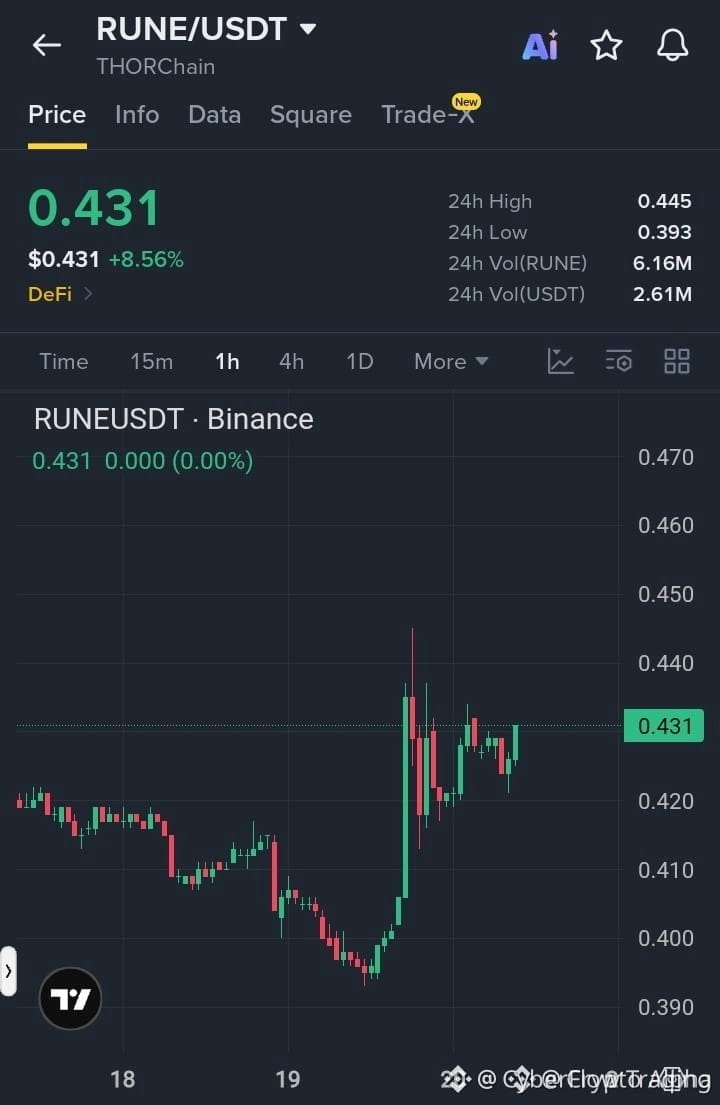The height and width of the screenshot is (1105, 720).
Task: Click the 0.431 current price label on axis
Action: tap(664, 726)
